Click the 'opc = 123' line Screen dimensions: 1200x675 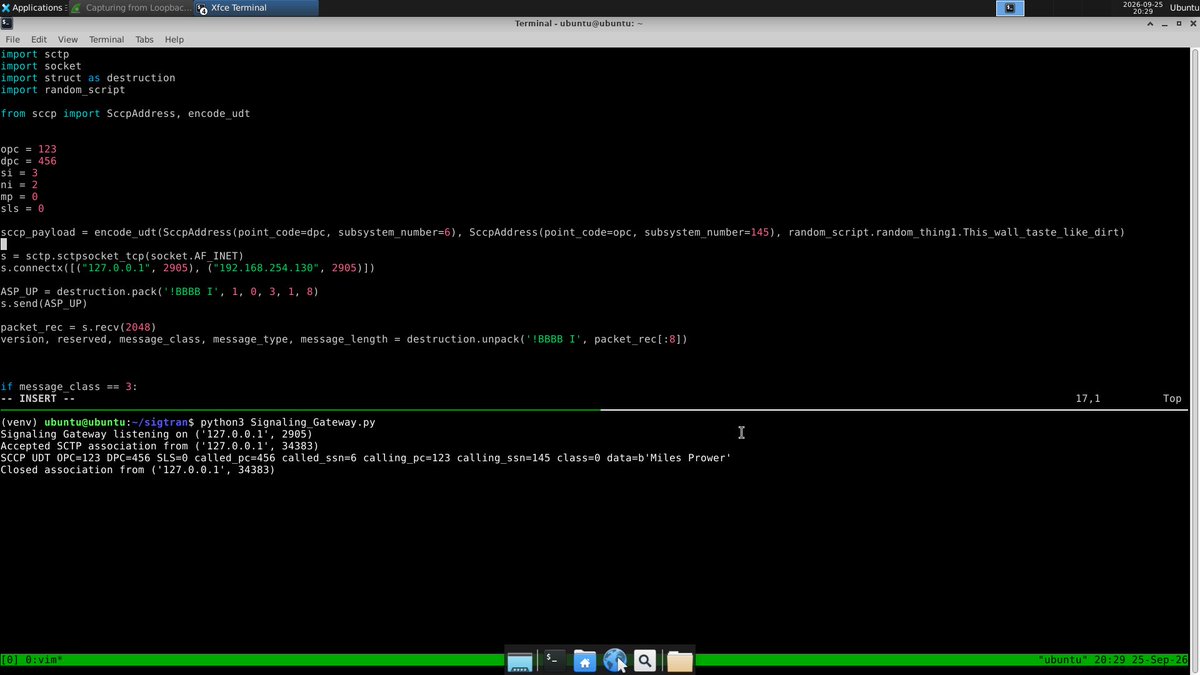(x=28, y=149)
